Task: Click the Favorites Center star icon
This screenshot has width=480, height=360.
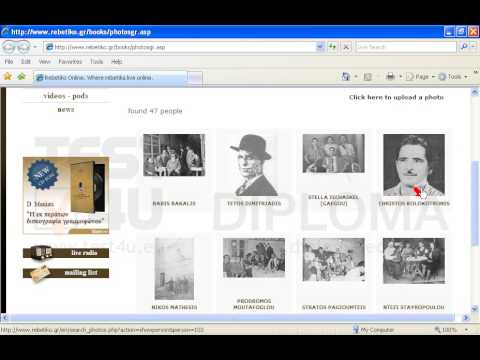Action: coord(8,77)
